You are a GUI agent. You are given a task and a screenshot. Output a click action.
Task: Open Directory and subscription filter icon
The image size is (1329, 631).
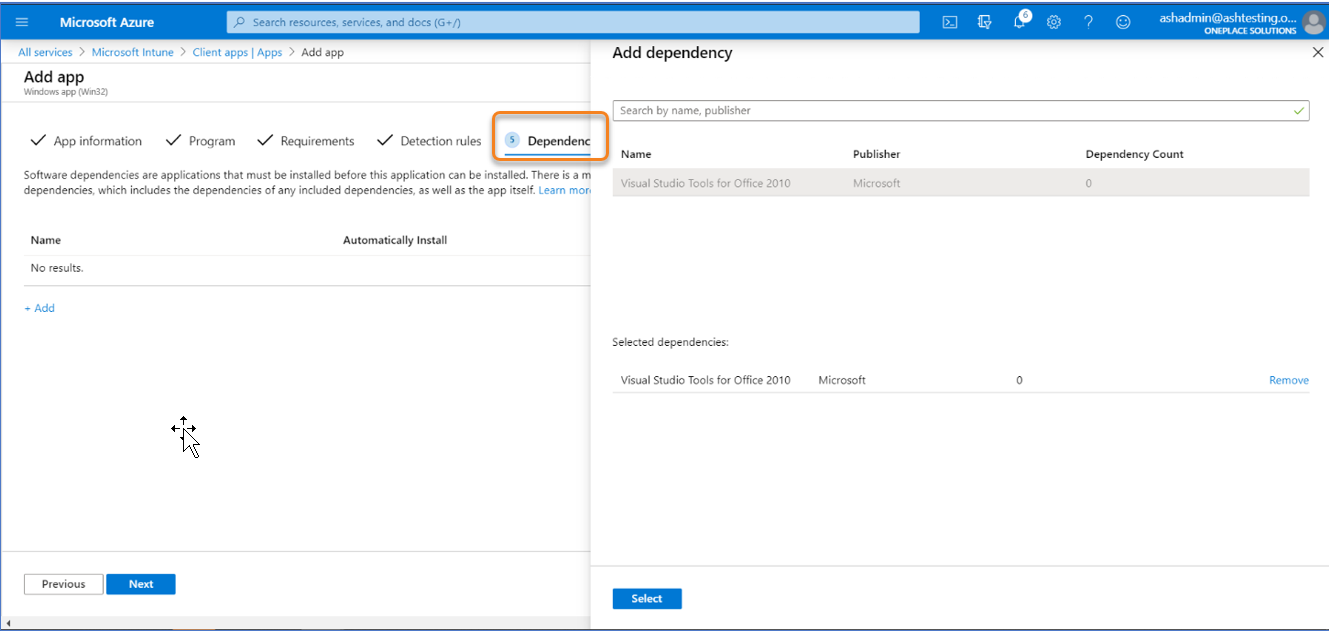(984, 22)
